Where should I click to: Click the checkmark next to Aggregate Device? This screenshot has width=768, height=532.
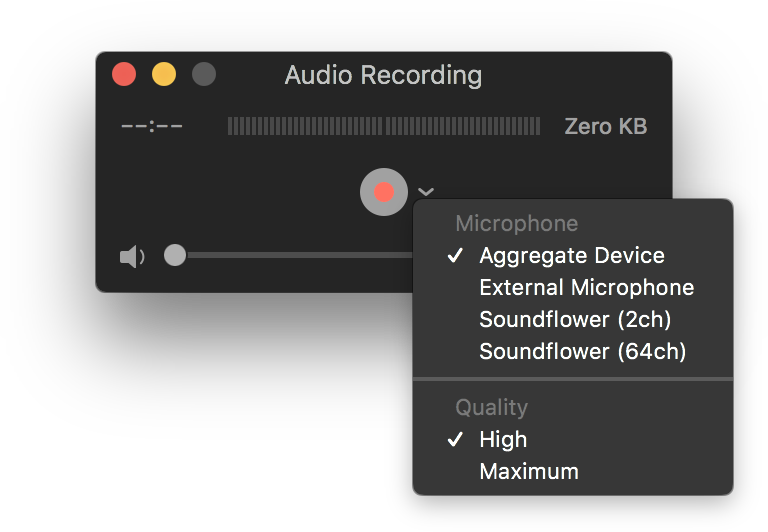[x=456, y=255]
